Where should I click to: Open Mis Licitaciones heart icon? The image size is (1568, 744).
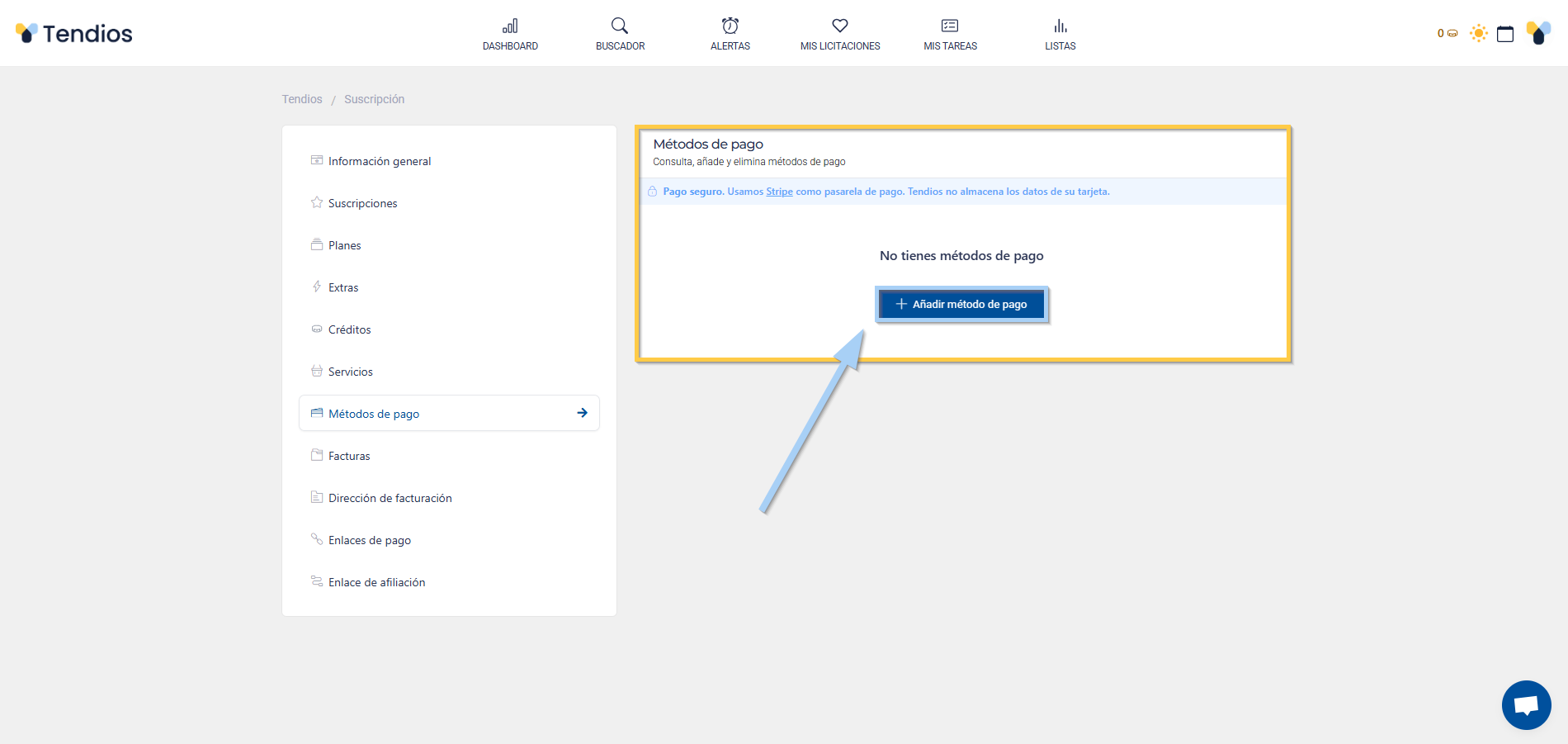click(x=840, y=26)
